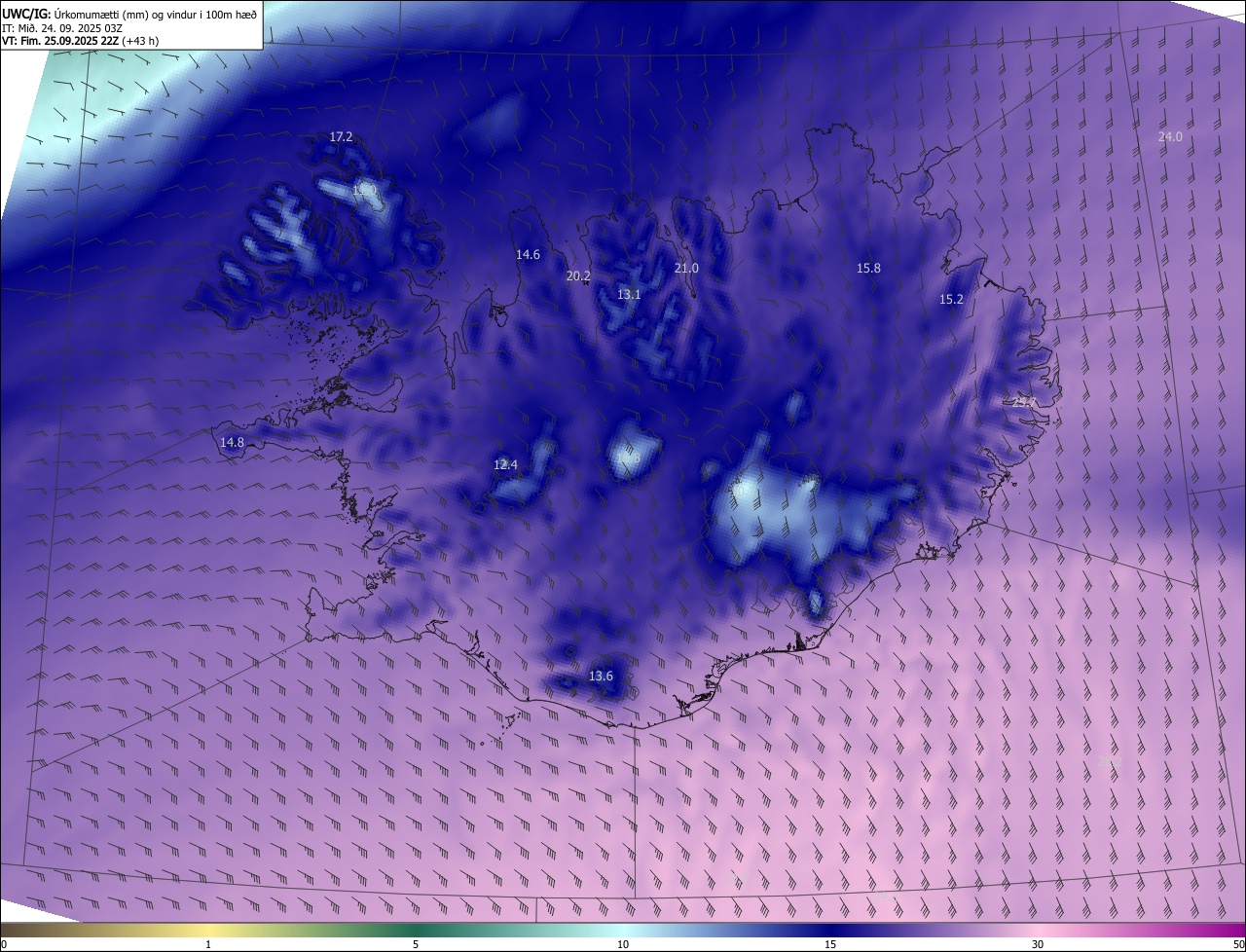This screenshot has width=1246, height=952.
Task: Click the color scale at the 15 tick
Action: point(830,943)
